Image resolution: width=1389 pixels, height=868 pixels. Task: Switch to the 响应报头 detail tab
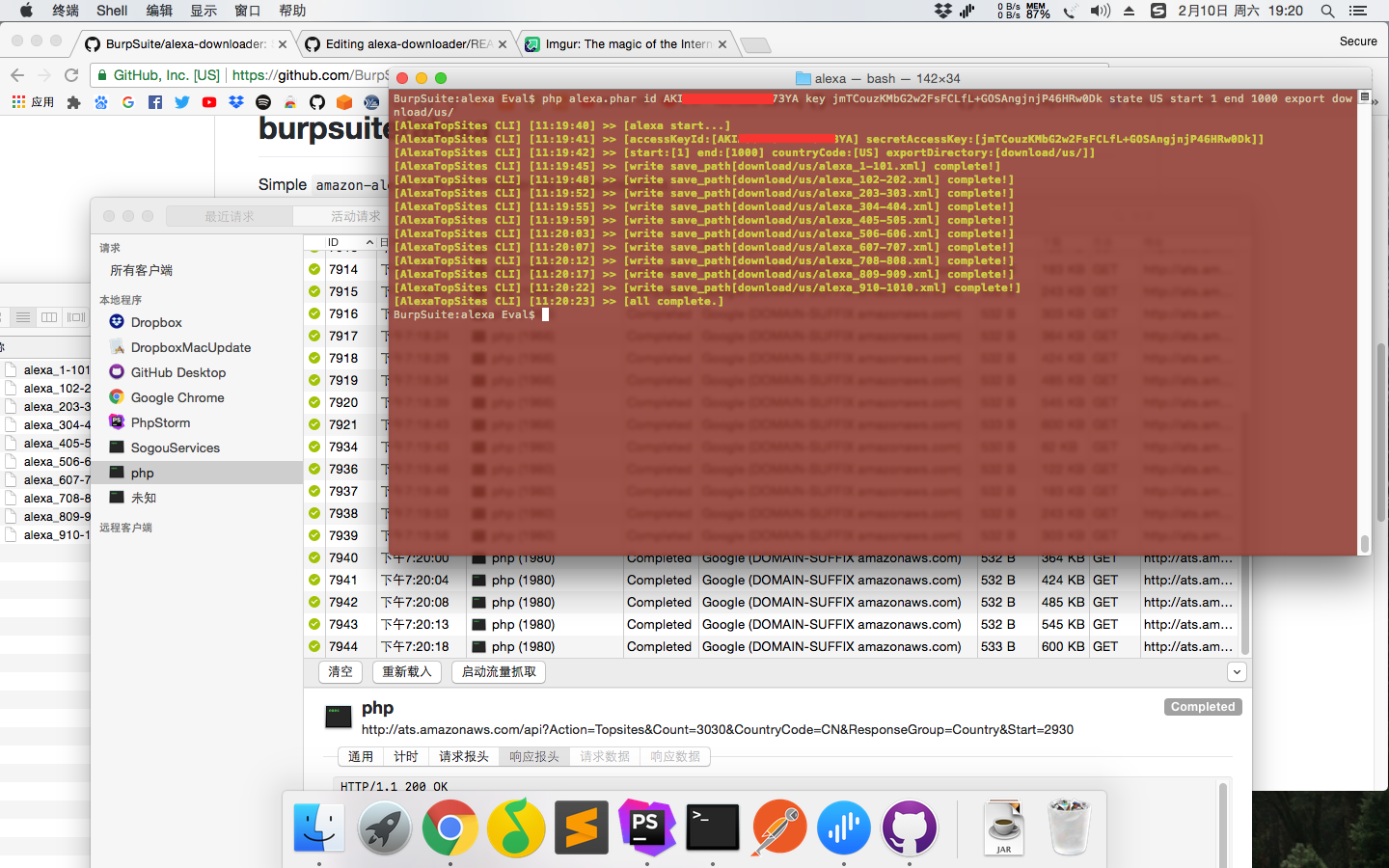coord(534,757)
